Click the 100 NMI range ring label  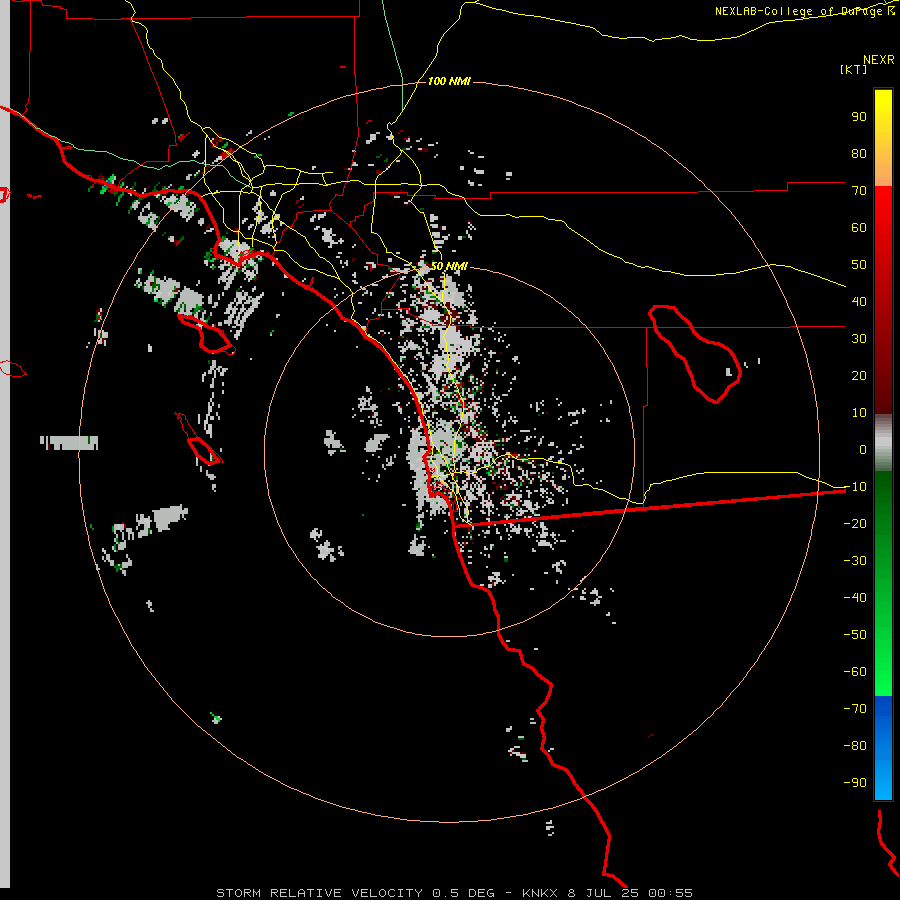(x=449, y=81)
